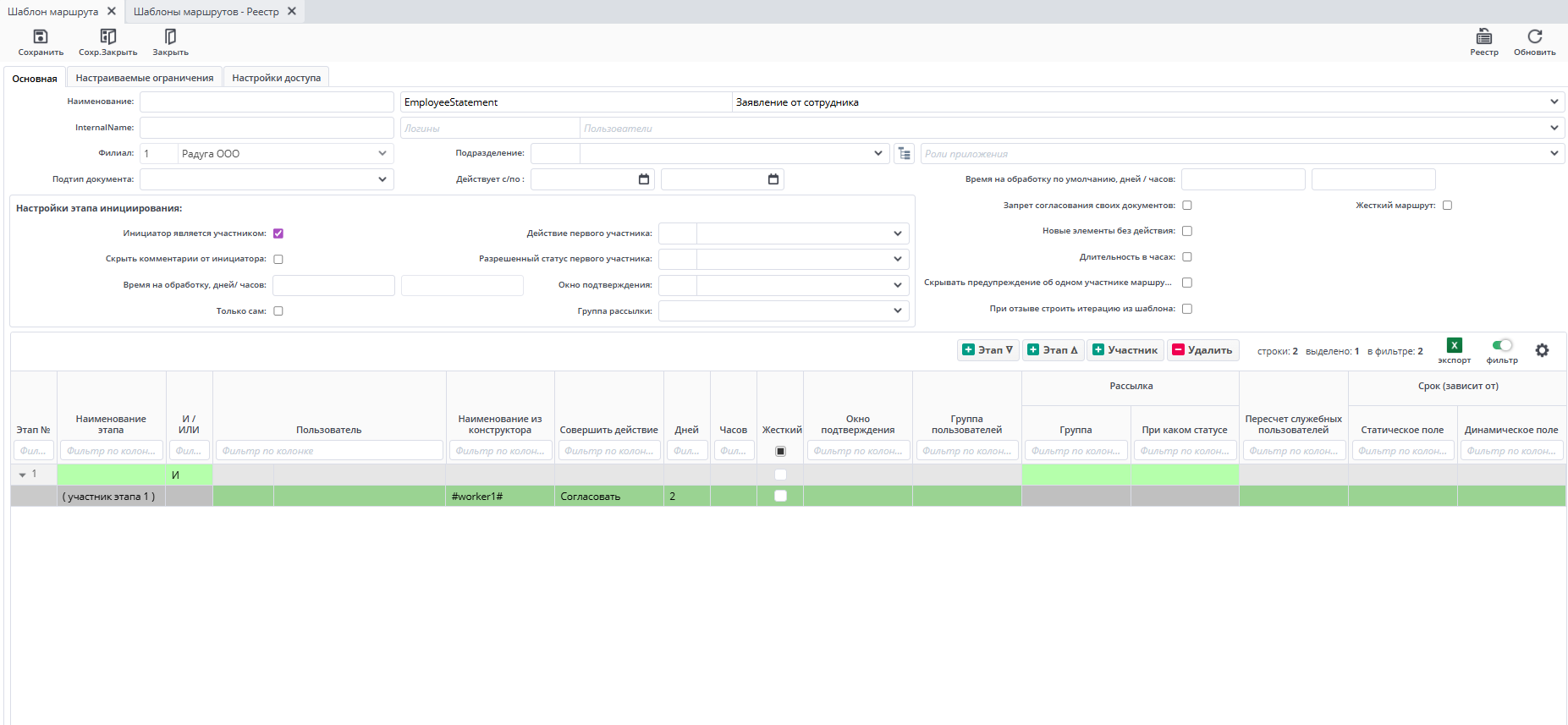Click the Закрыть toolbar icon

pos(170,36)
